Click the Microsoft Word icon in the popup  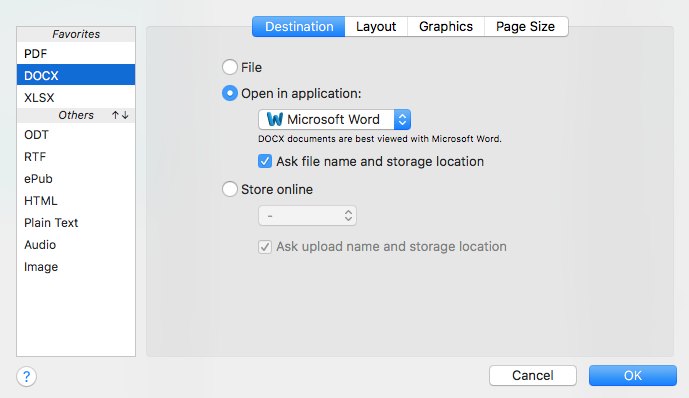pos(275,119)
